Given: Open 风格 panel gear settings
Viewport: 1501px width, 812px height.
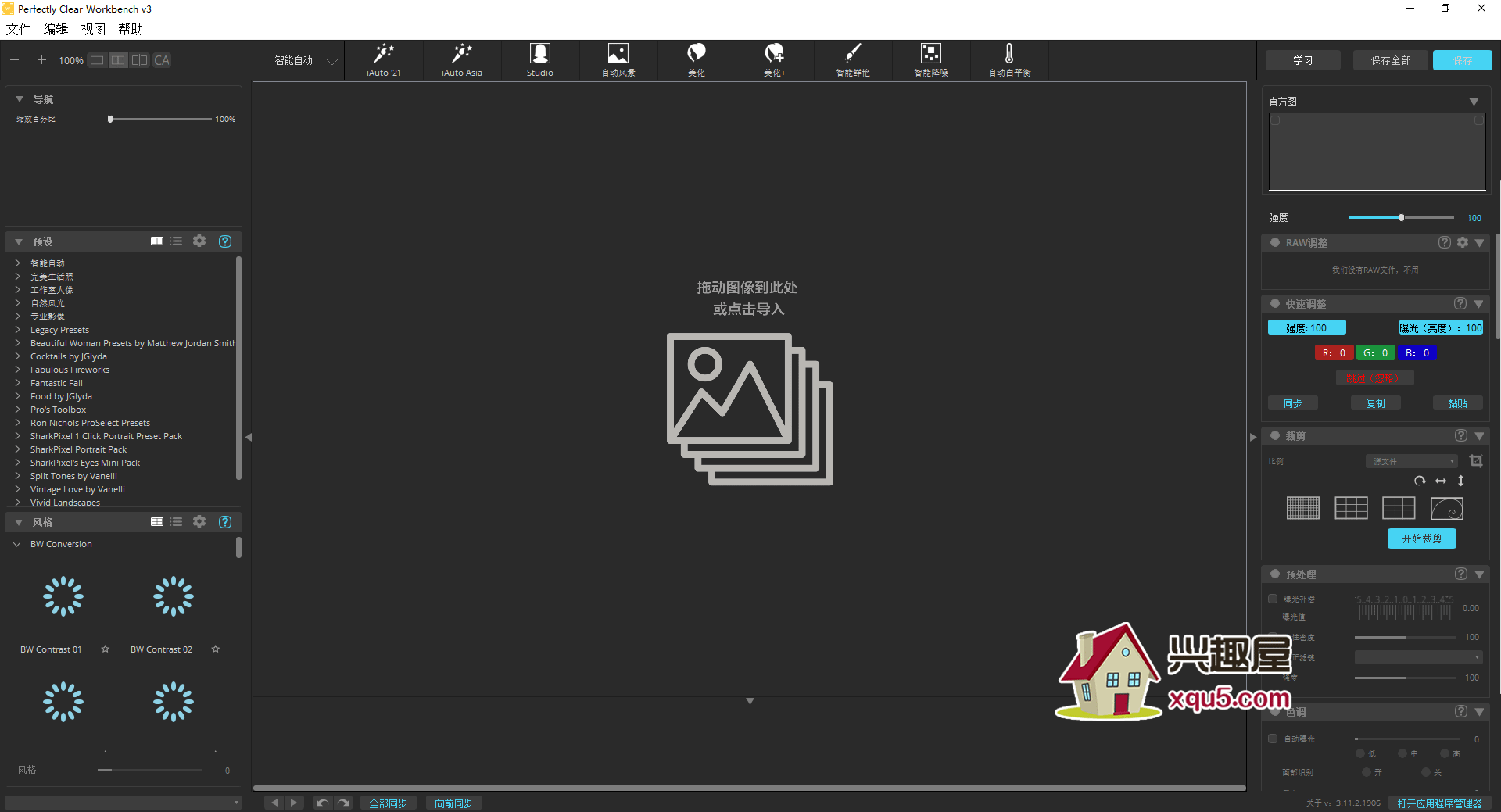Looking at the screenshot, I should [199, 521].
